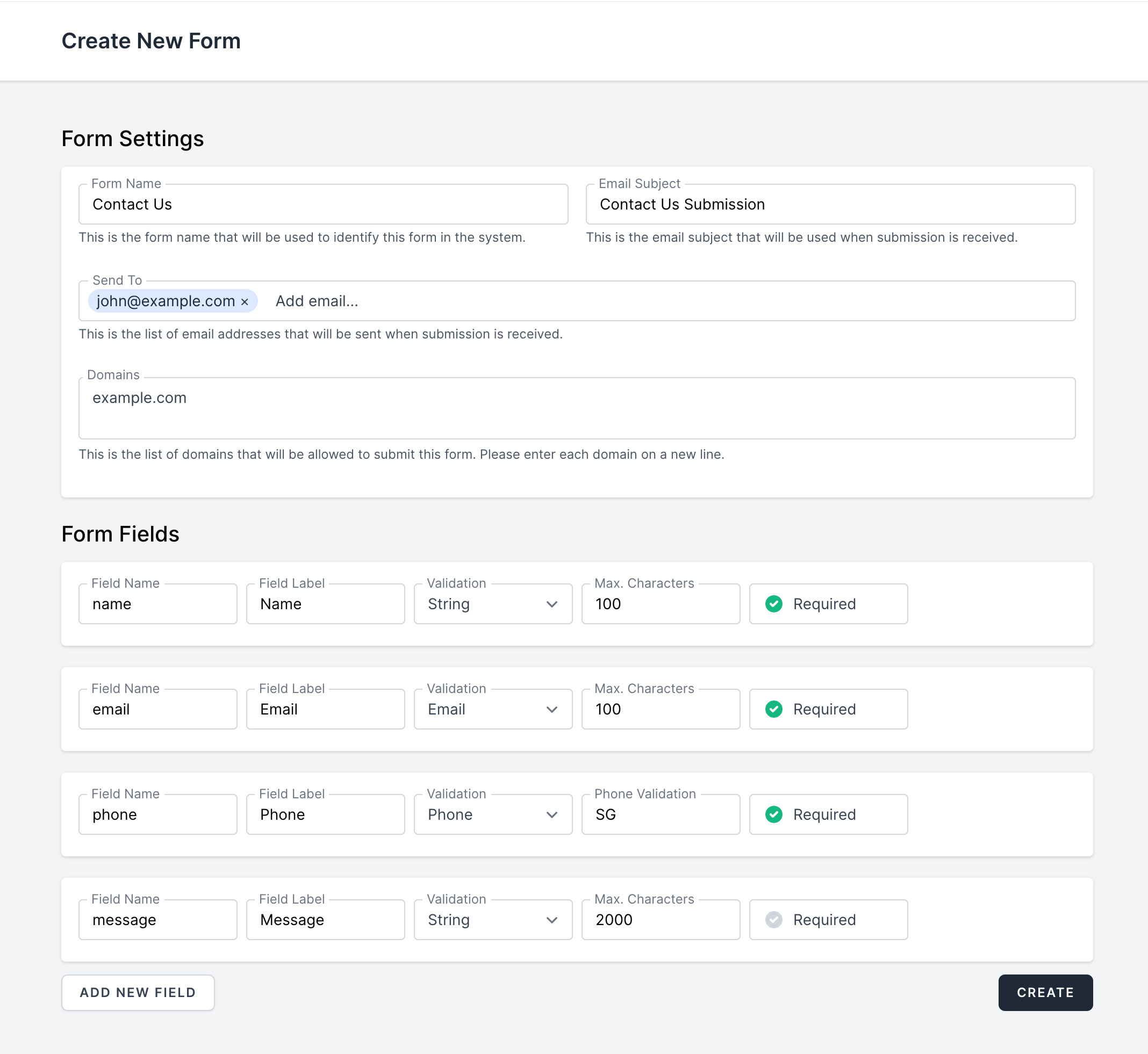Click Field Label input containing Message

[325, 919]
